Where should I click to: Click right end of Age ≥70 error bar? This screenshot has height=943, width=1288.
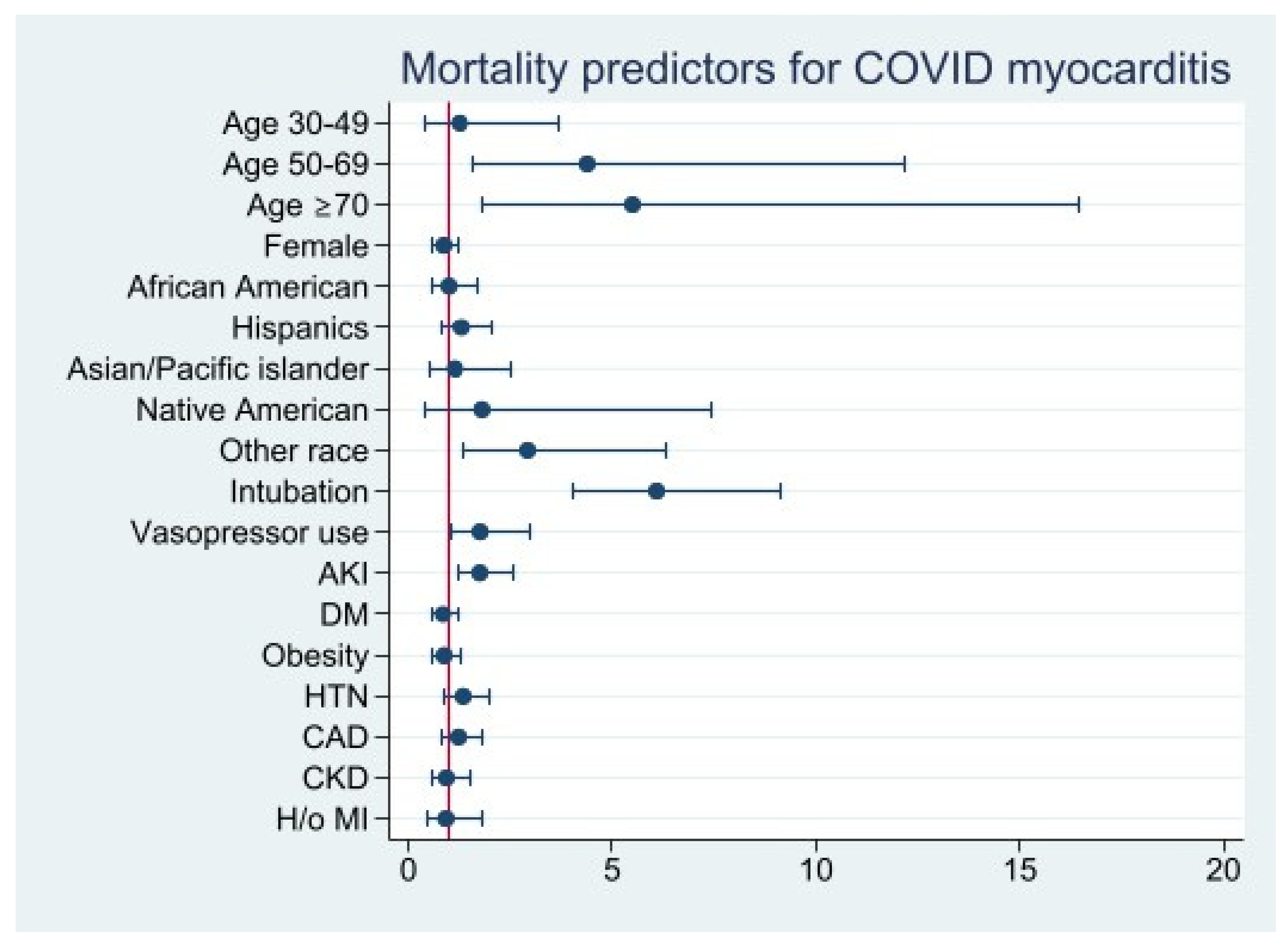click(x=1079, y=205)
